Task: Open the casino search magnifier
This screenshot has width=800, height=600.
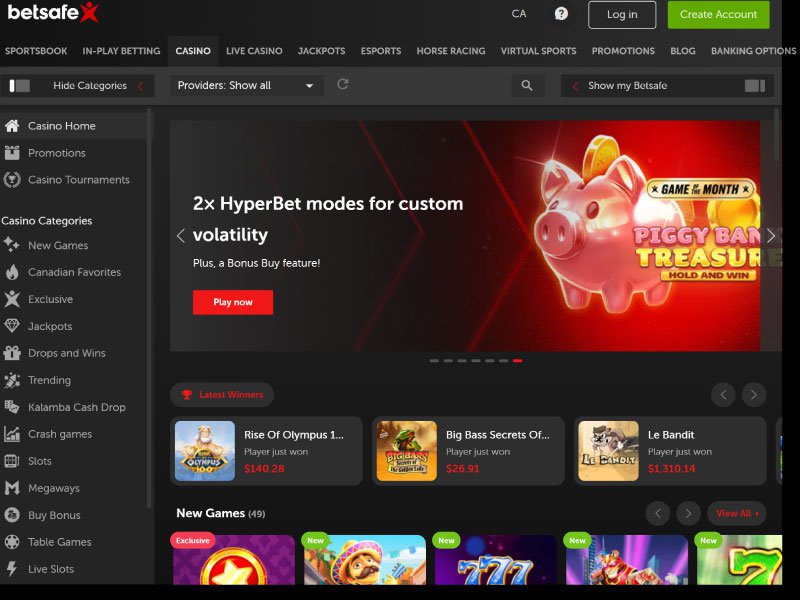Action: pos(528,85)
